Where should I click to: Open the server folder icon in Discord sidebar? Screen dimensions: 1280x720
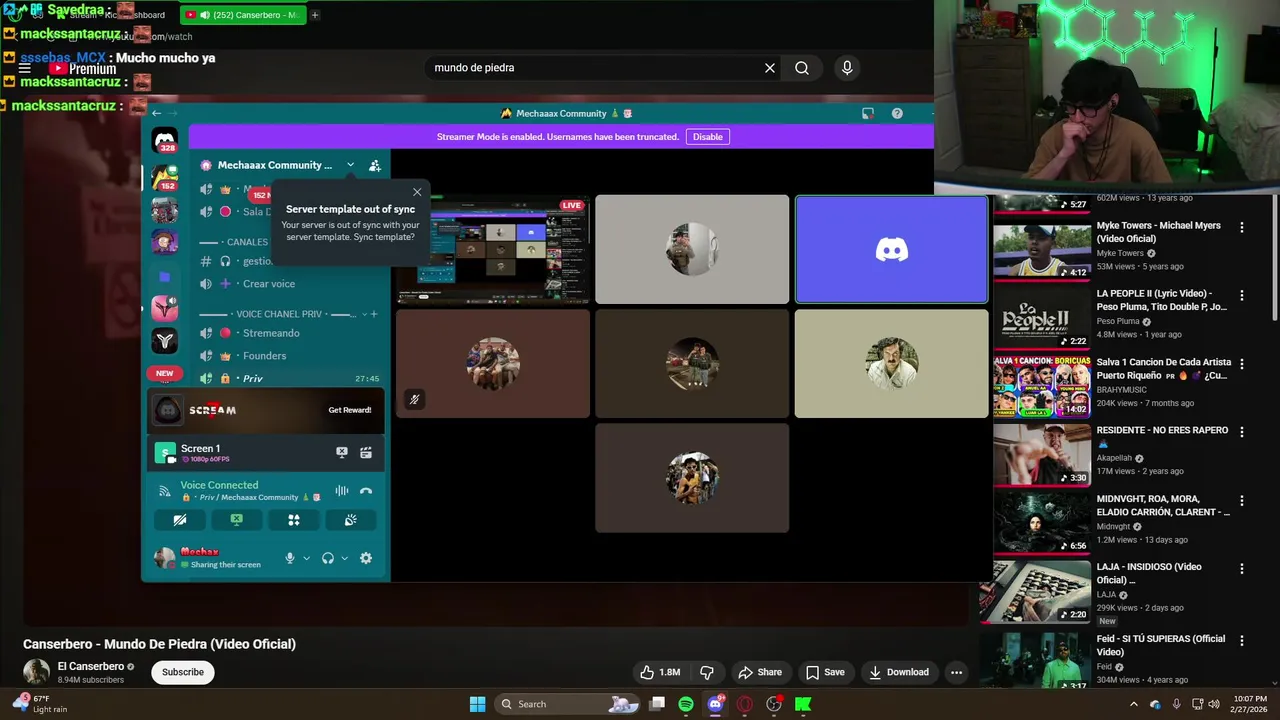(165, 276)
